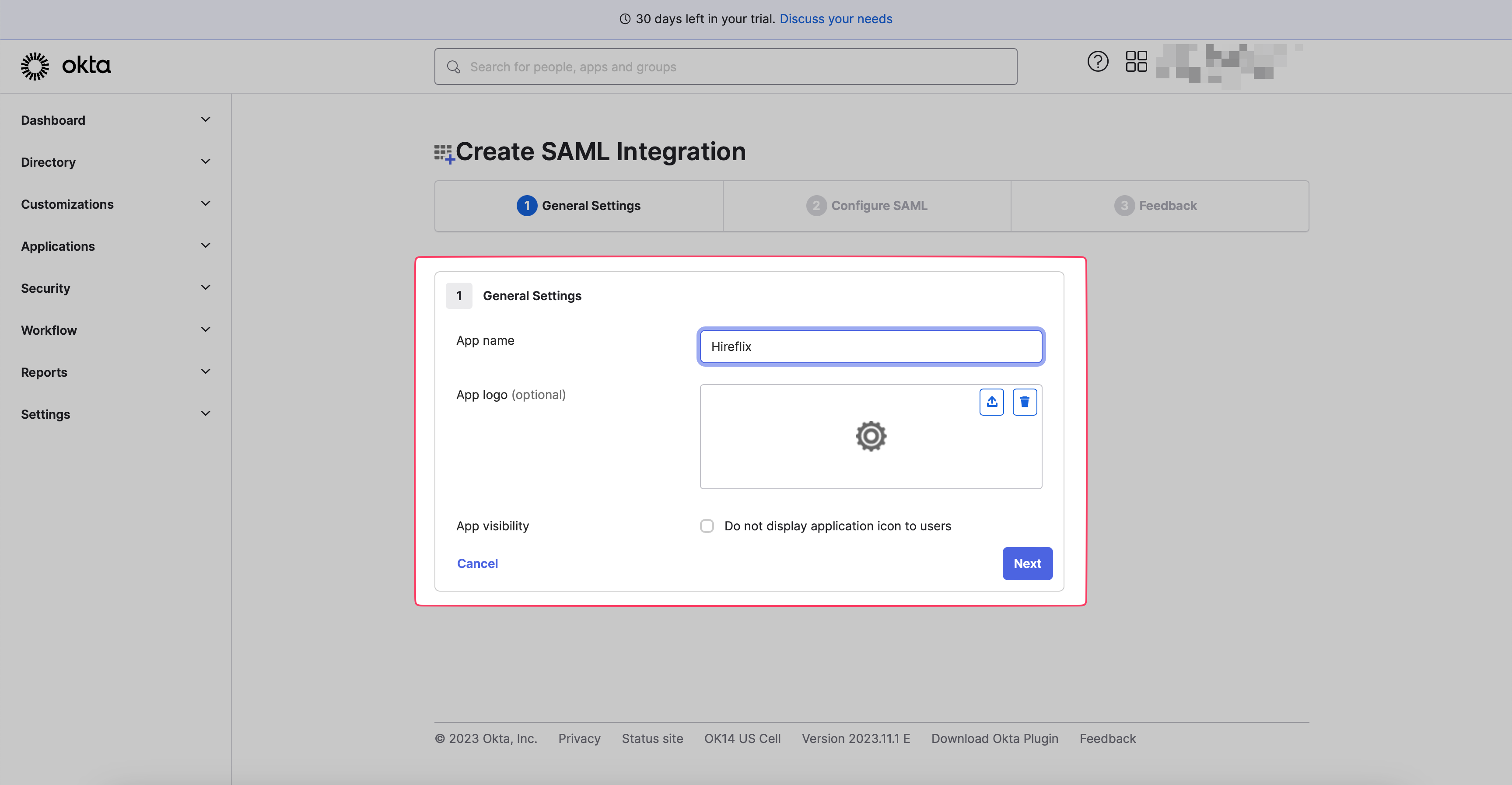The image size is (1512, 785).
Task: Expand the Settings menu chevron
Action: click(x=206, y=414)
